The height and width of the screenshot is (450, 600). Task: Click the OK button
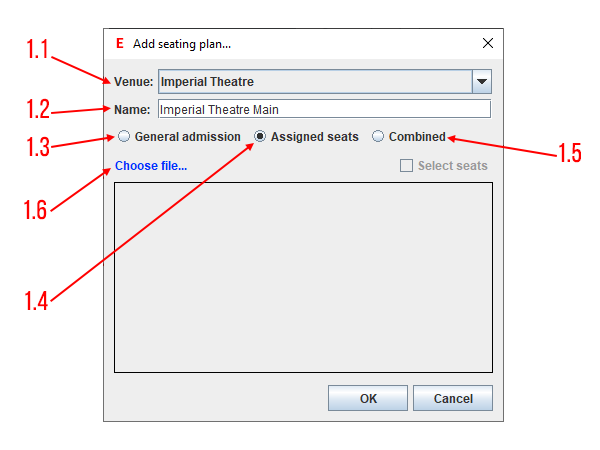[x=368, y=398]
